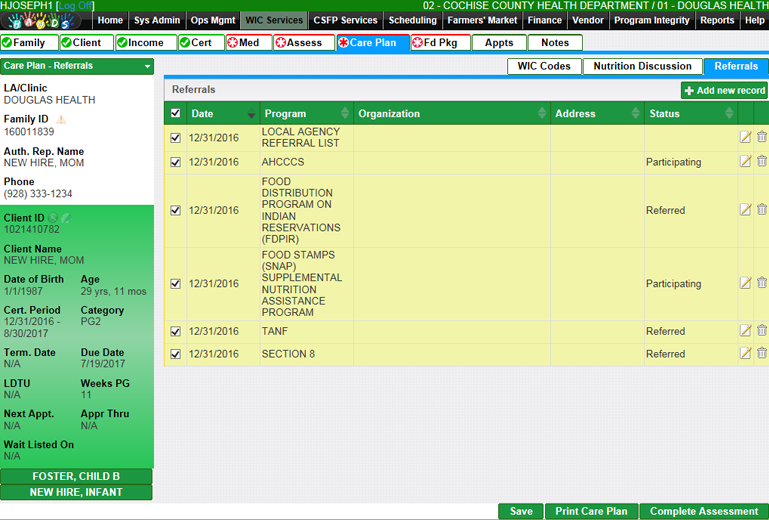Click the edit icon beside Client ID
The width and height of the screenshot is (769, 520).
click(66, 217)
